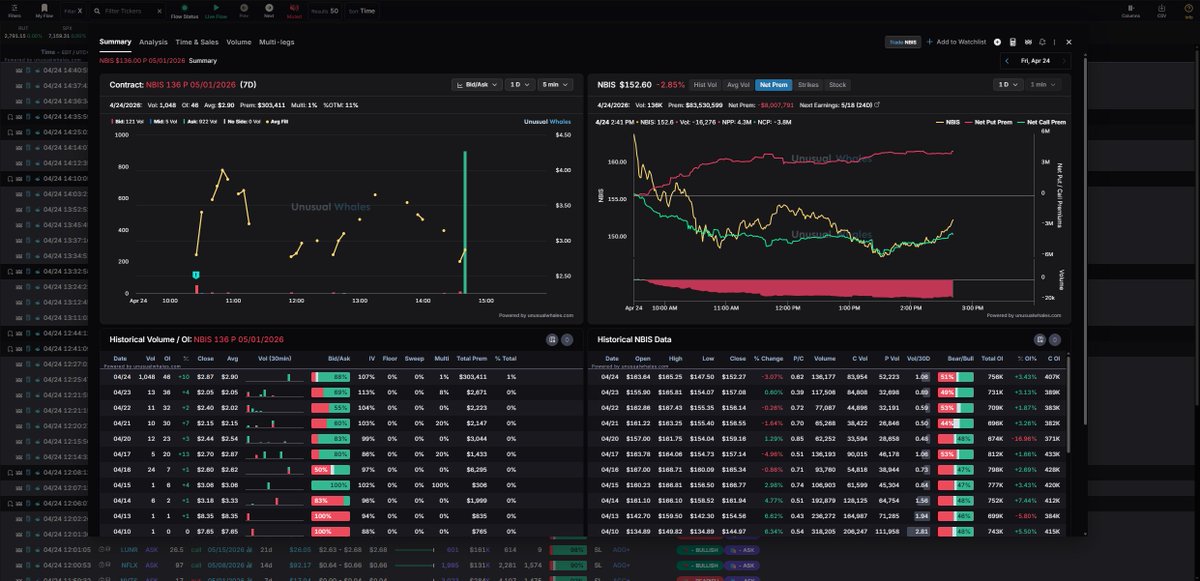The image size is (1200, 581).
Task: Toggle NBIS price legend series
Action: (x=949, y=122)
